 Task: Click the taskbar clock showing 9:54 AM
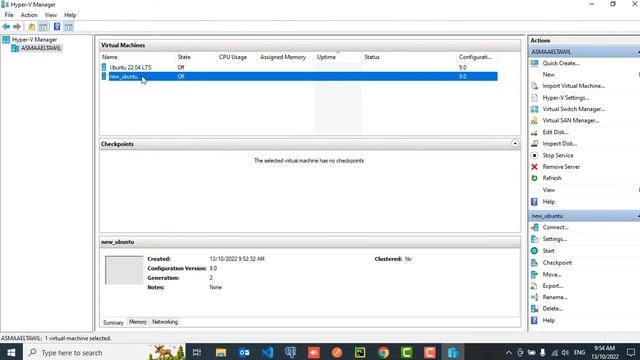(605, 352)
